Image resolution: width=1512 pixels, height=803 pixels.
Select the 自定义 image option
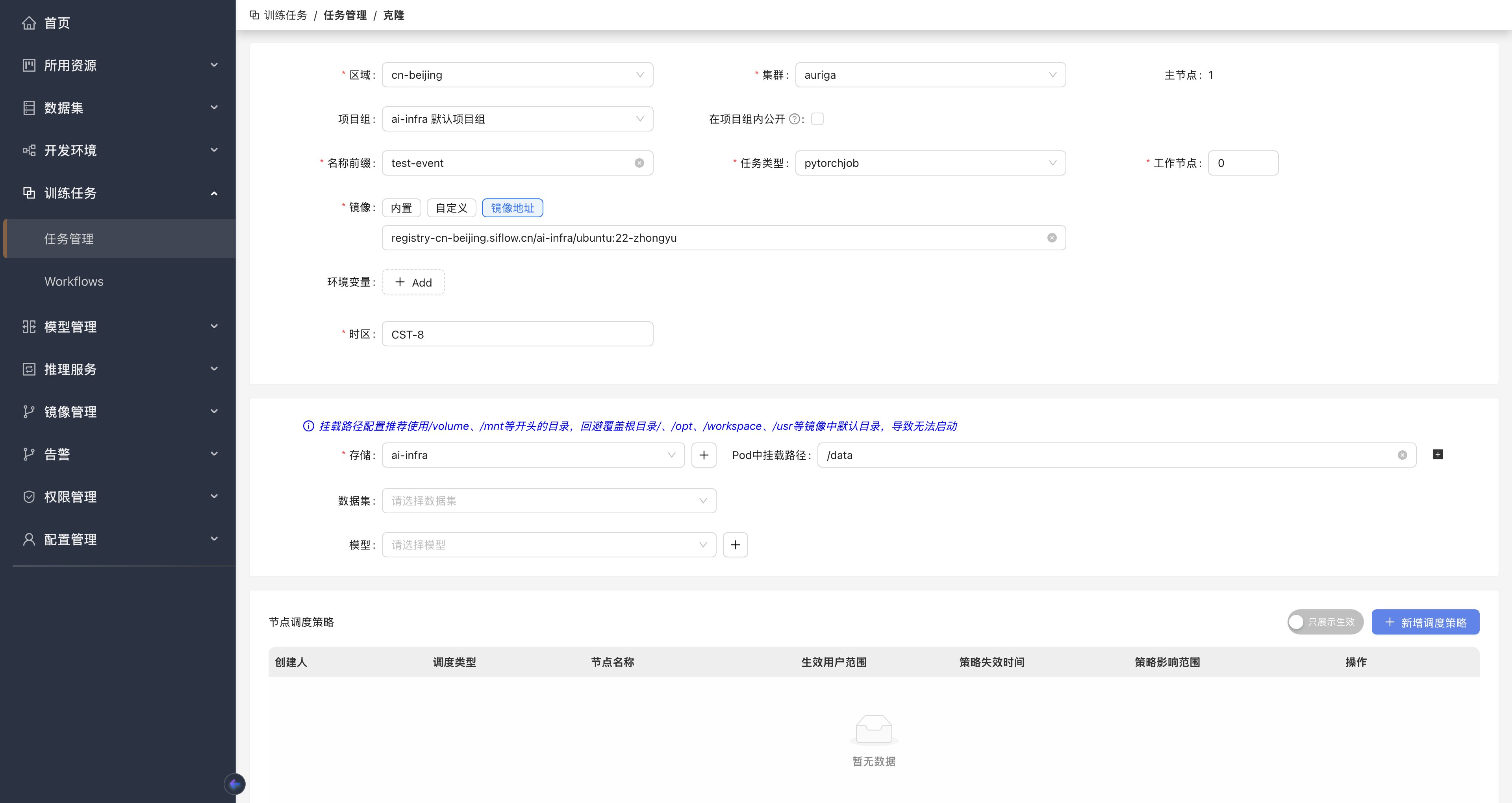click(451, 208)
